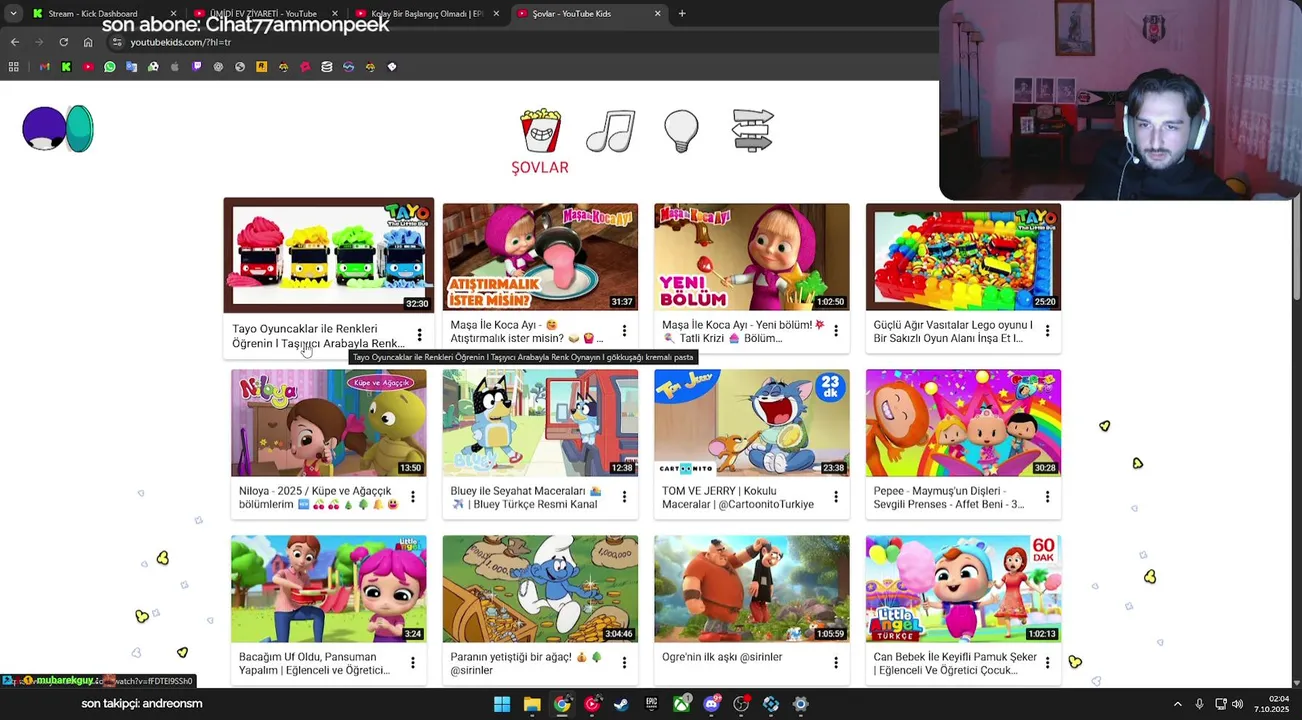
Task: Open the Google Translate bookmark
Action: [x=131, y=67]
